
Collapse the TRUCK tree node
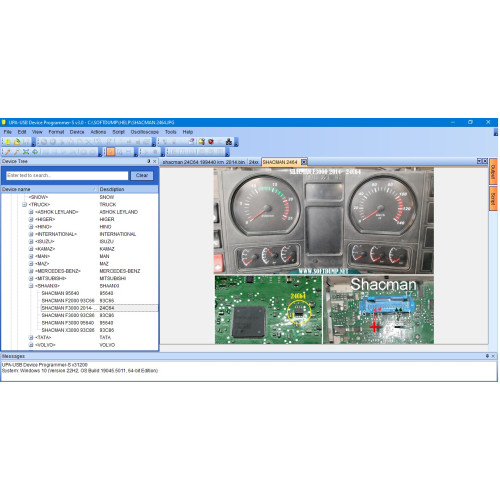pyautogui.click(x=24, y=204)
